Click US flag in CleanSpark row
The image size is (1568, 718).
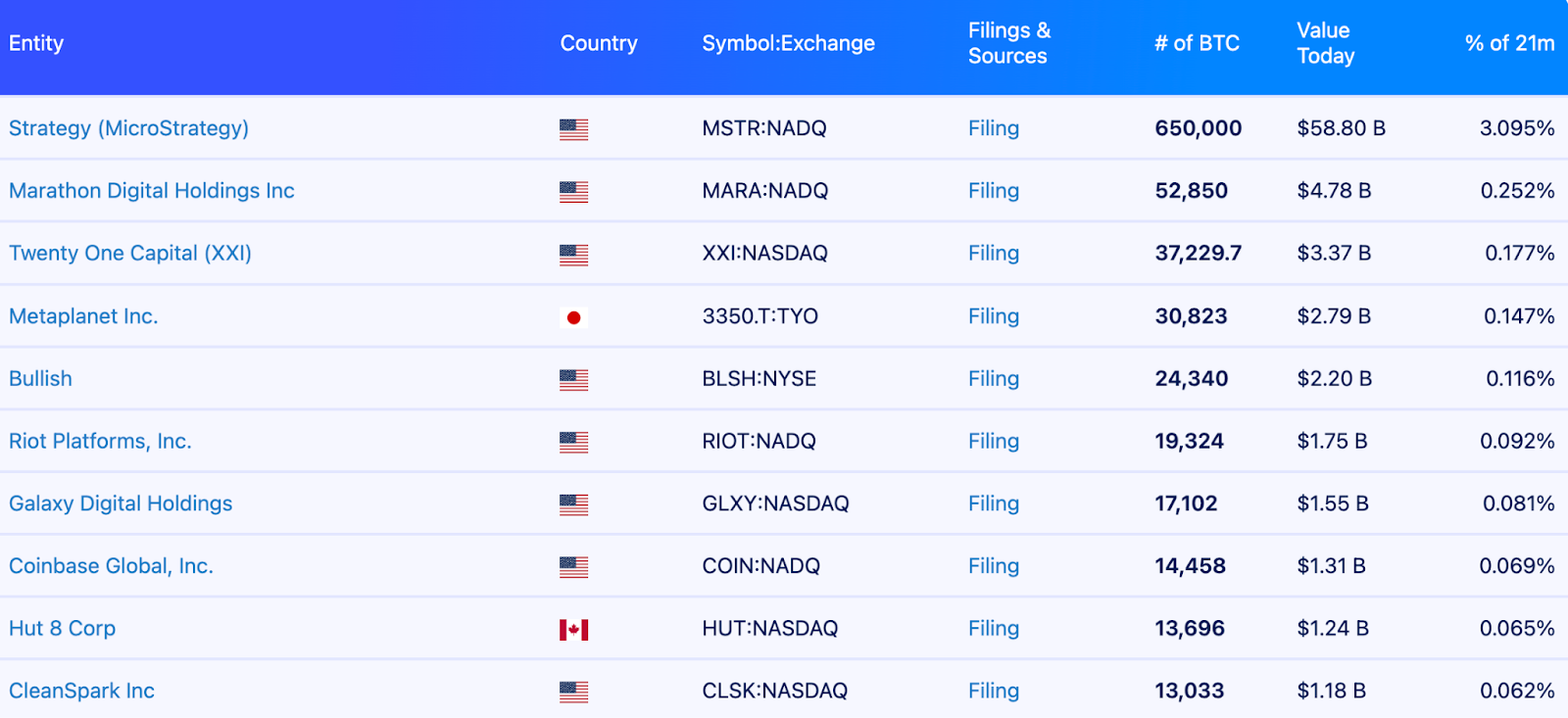pyautogui.click(x=573, y=693)
